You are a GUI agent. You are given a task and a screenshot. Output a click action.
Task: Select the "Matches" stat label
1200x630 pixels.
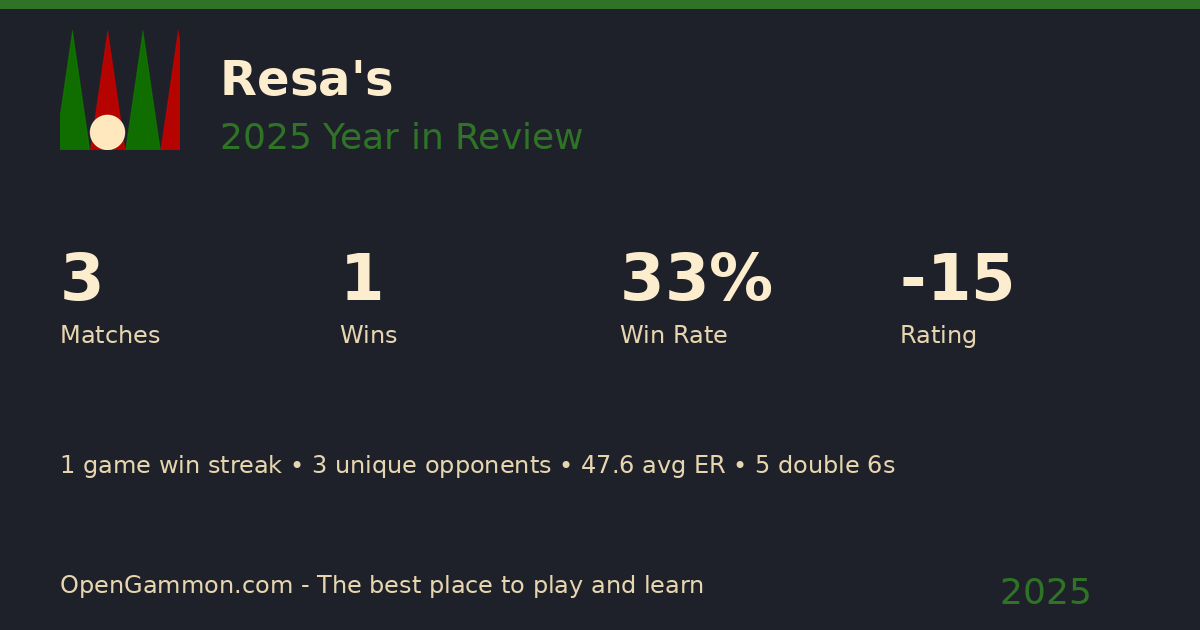pyautogui.click(x=110, y=336)
